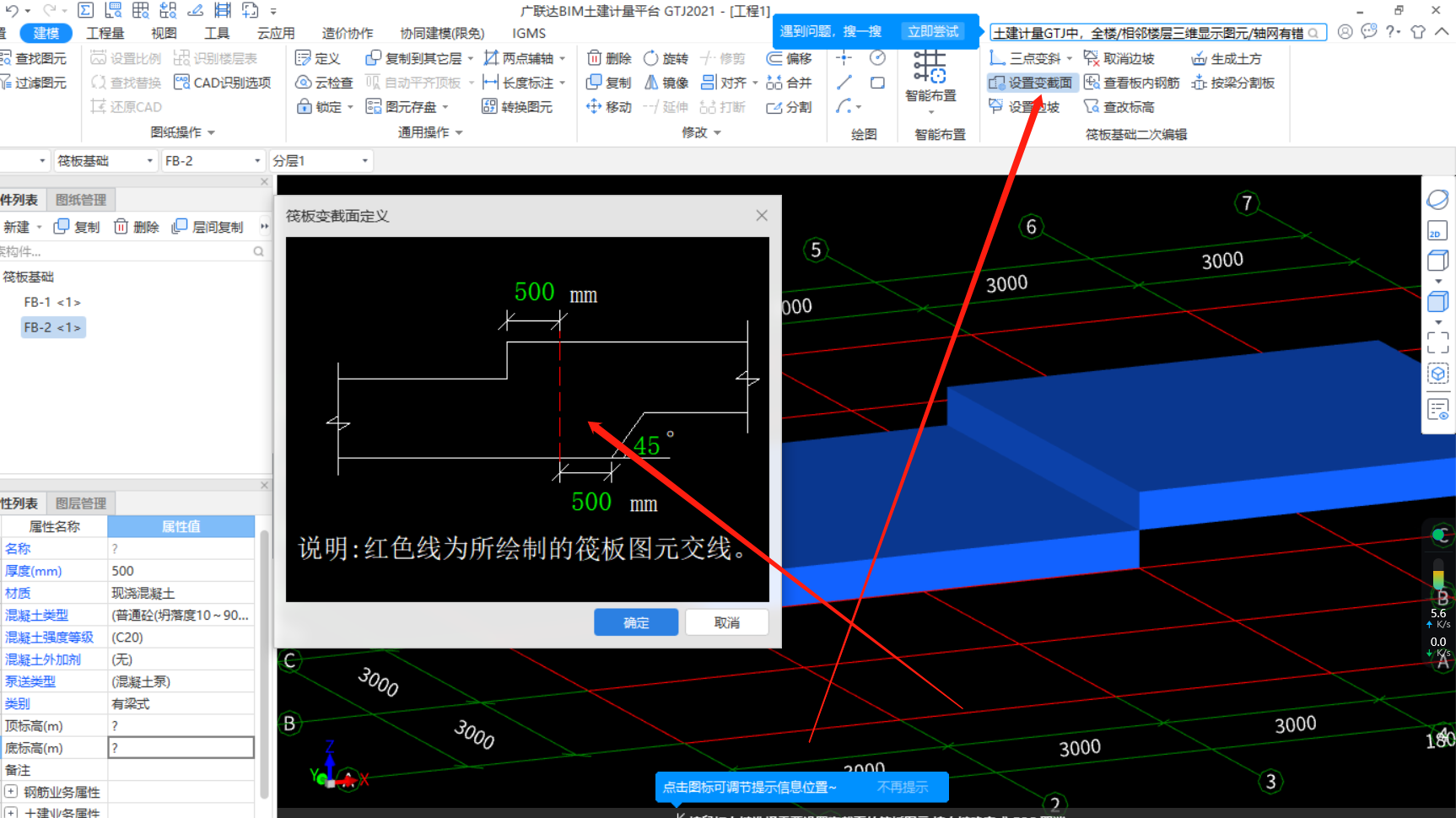The image size is (1456, 818).
Task: Open 两点辅轴 dropdown arrow
Action: (x=563, y=59)
